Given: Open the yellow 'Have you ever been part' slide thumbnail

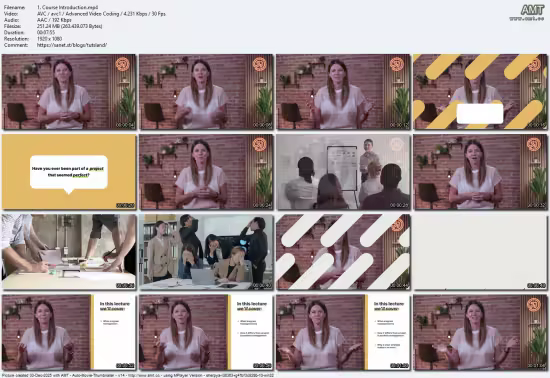Looking at the screenshot, I should pyautogui.click(x=69, y=172).
